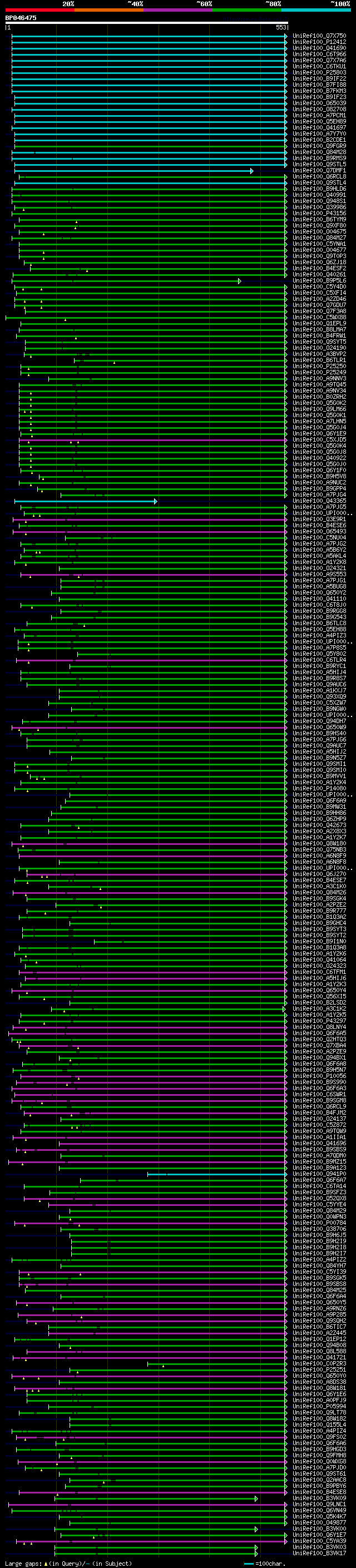This screenshot has width=356, height=1568.
Task: Select label UniRef100_Q6RCL8
Action: (319, 176)
